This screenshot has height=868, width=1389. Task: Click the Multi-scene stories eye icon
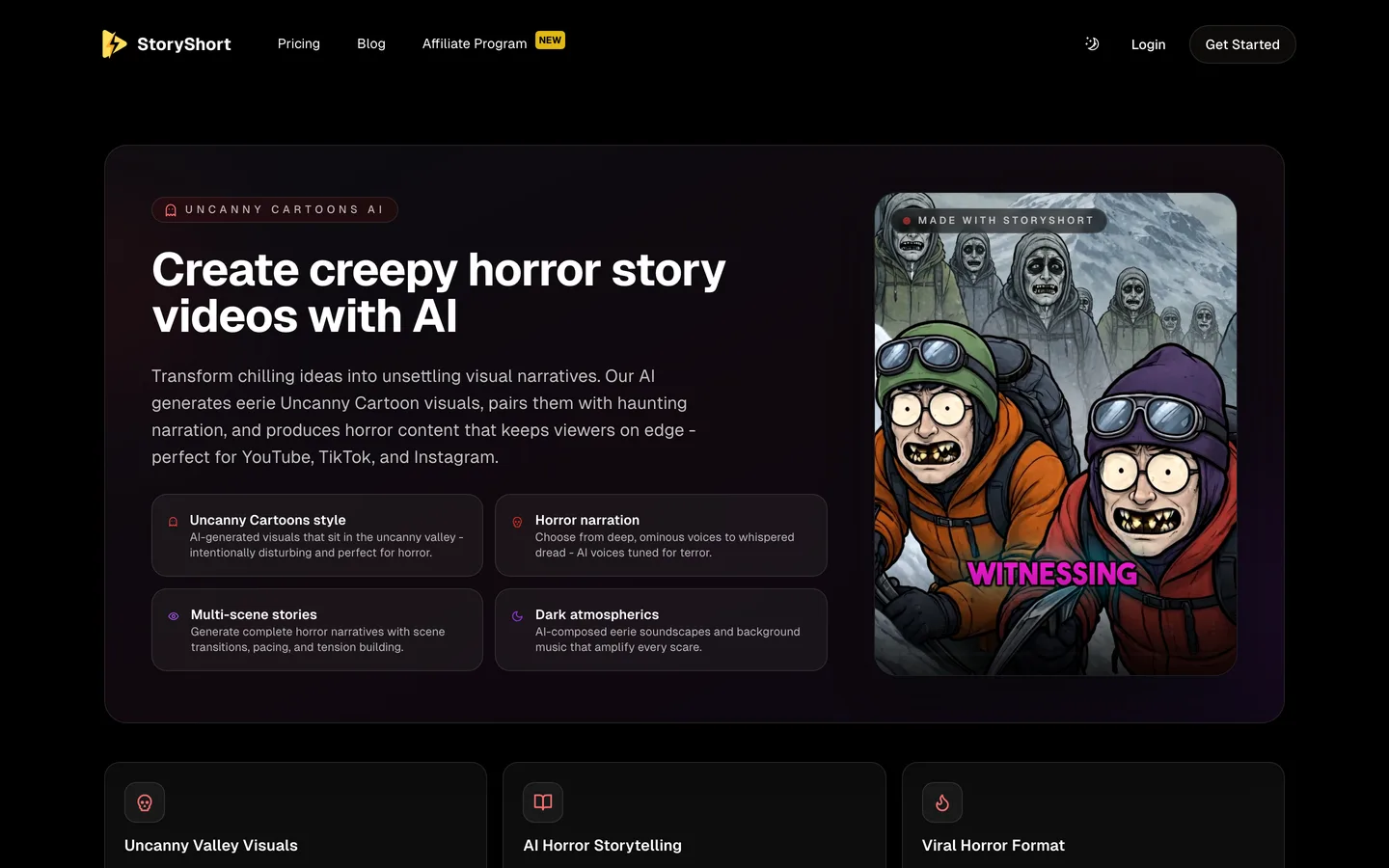point(174,616)
